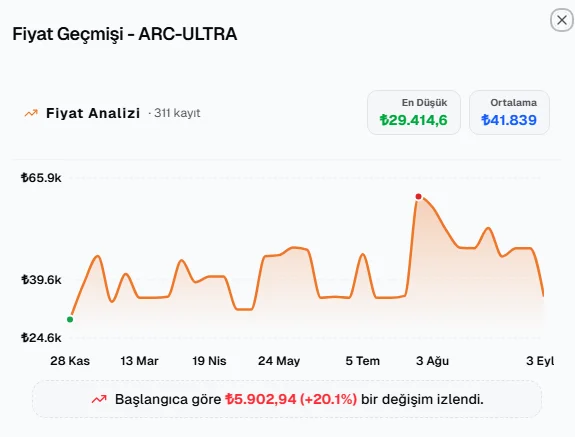Viewport: 575px width, 437px height.
Task: Click the red trend icon before Başlangıca göre
Action: click(x=99, y=399)
